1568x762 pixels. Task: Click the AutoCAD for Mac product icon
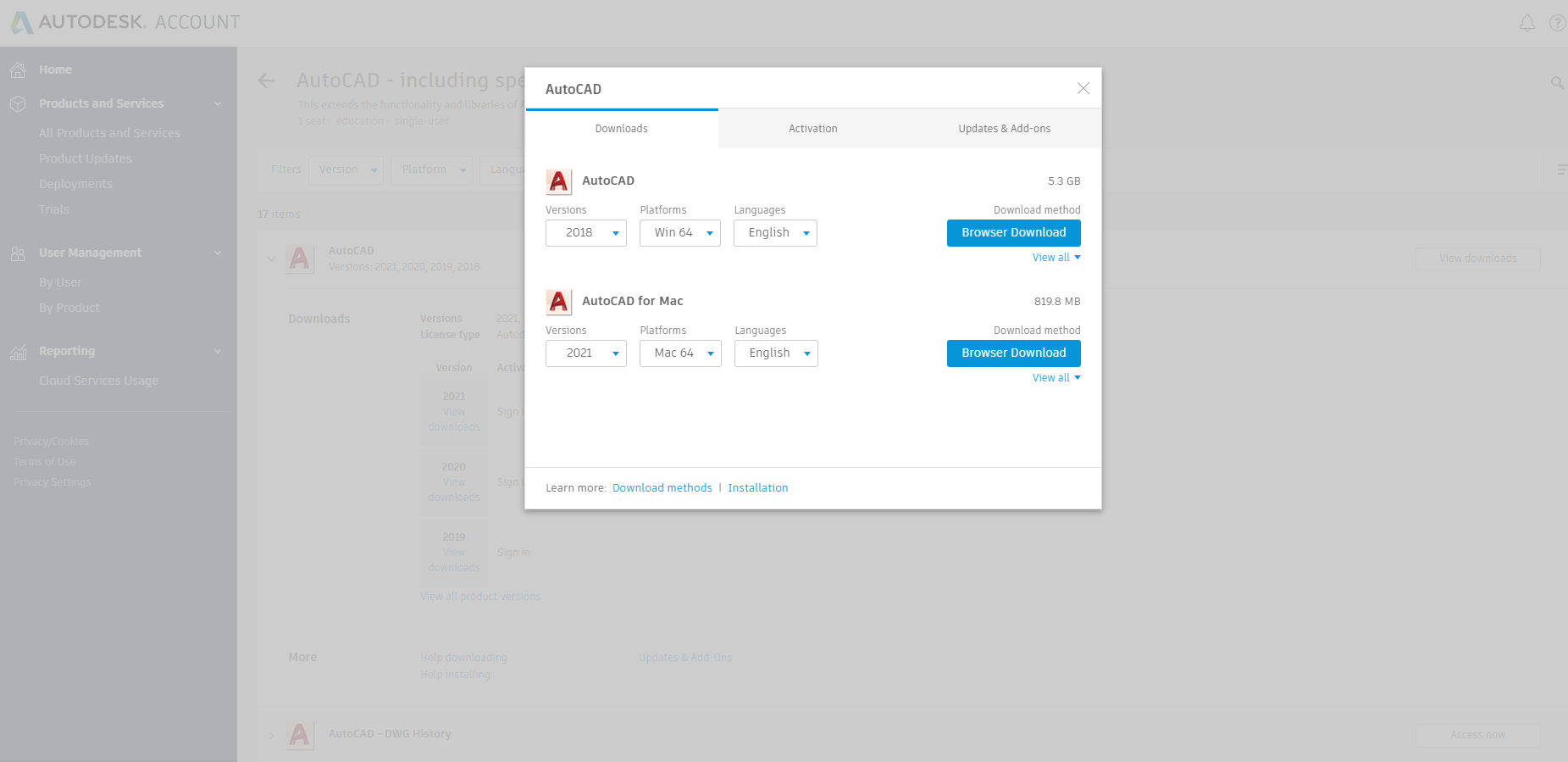559,302
